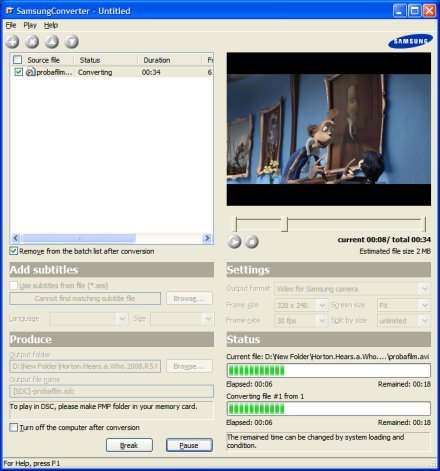The height and width of the screenshot is (471, 440).
Task: Click the Estimated file size 2 MB text
Action: 395,251
